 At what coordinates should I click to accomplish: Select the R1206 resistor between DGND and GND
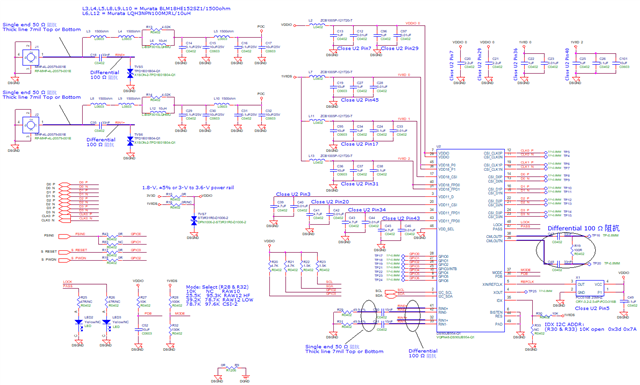[x=231, y=367]
